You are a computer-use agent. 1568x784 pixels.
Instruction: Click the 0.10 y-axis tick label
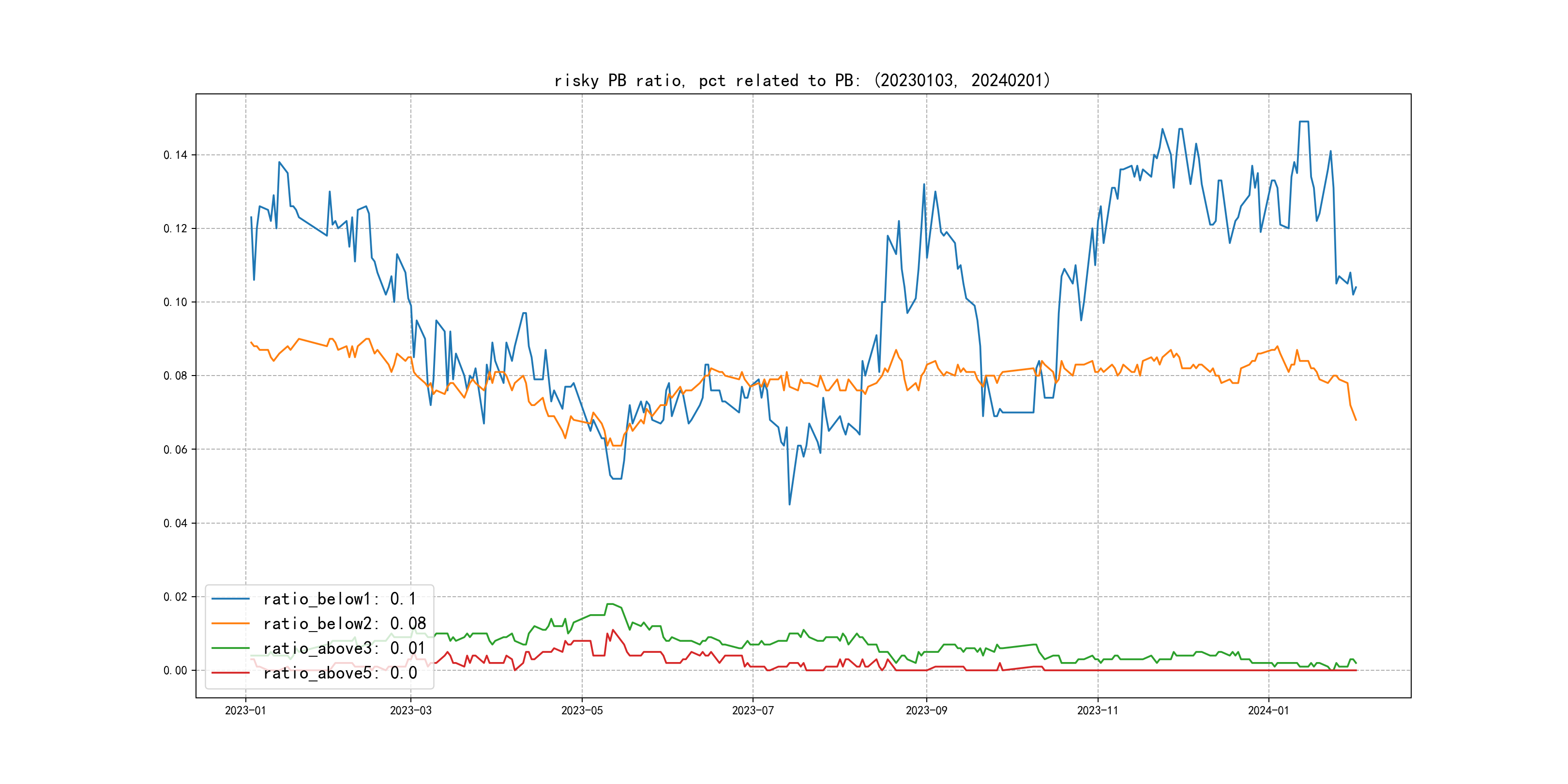click(175, 302)
